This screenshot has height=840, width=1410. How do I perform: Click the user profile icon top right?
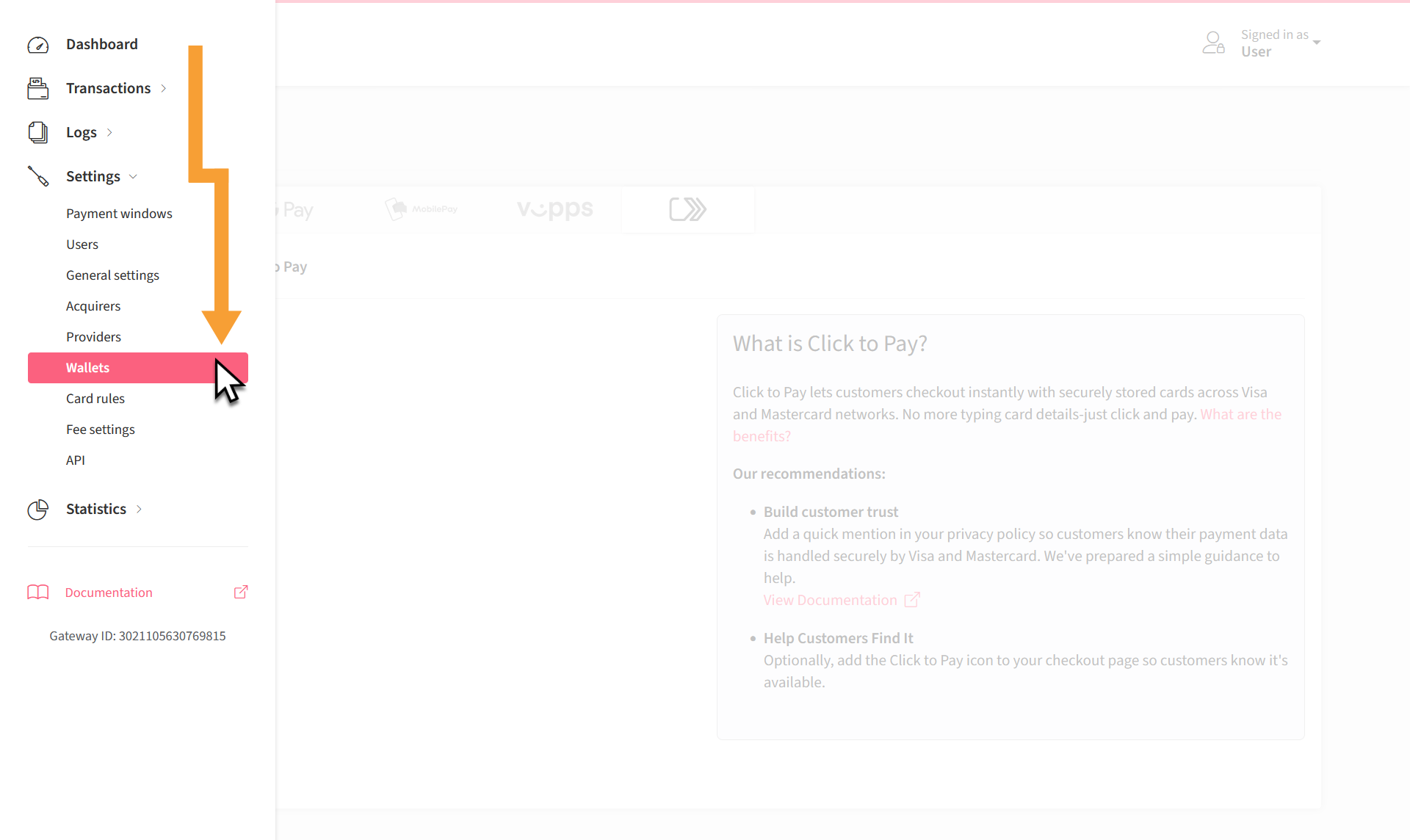[x=1212, y=43]
